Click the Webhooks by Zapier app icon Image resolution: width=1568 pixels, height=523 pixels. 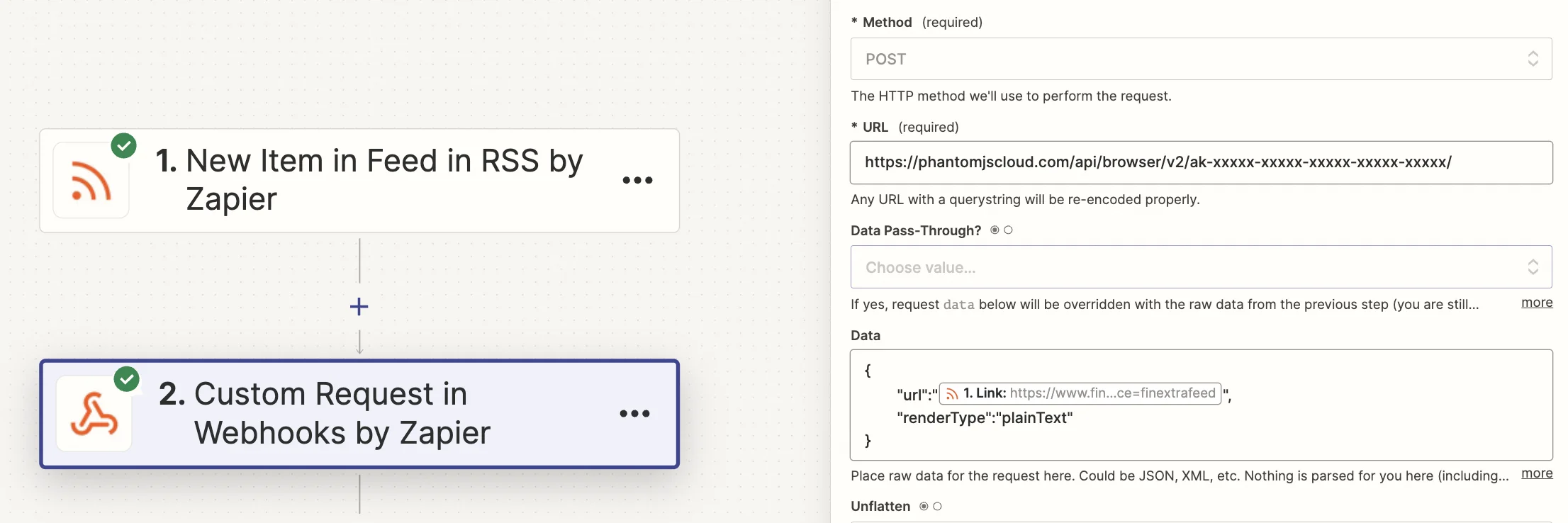coord(94,414)
